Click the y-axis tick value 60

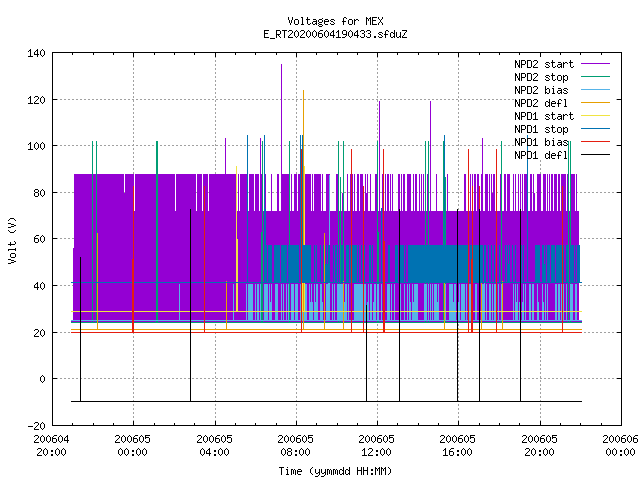[39, 239]
